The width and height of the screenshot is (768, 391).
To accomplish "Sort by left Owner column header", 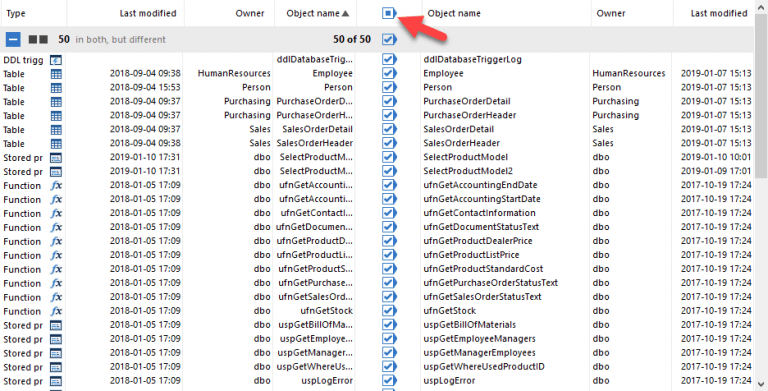I will point(229,14).
